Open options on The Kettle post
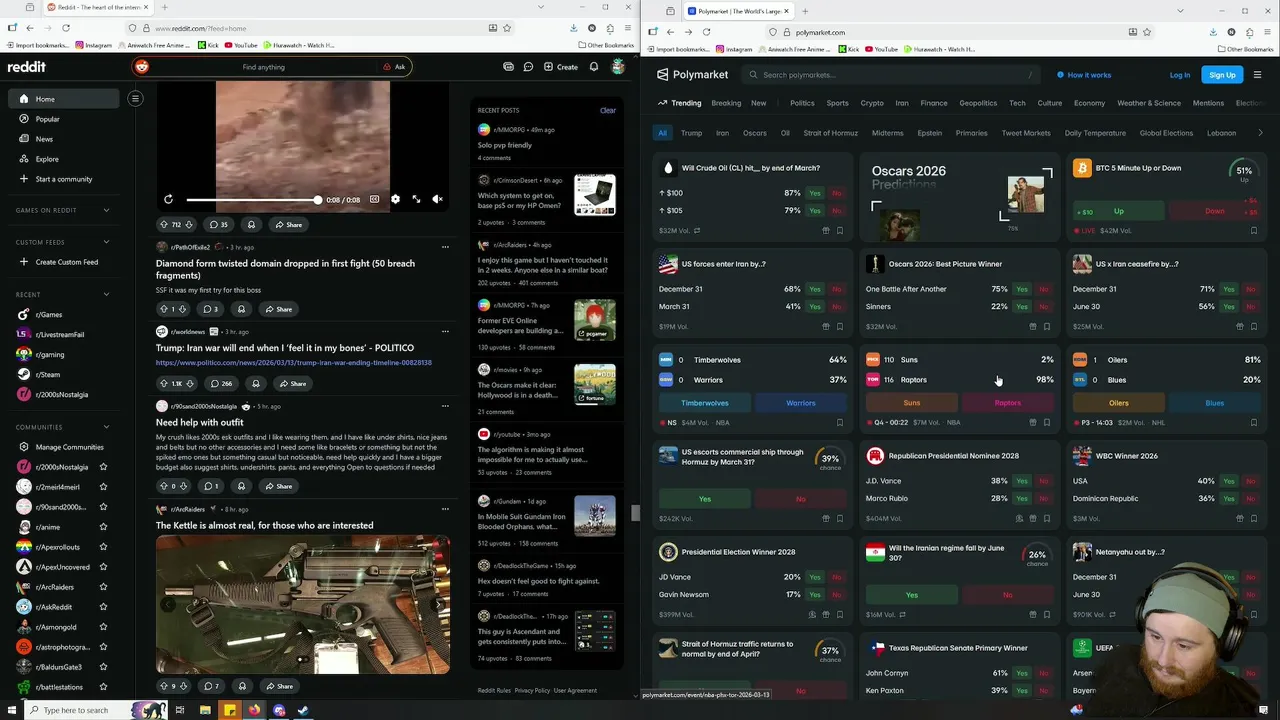The image size is (1280, 720). point(445,509)
